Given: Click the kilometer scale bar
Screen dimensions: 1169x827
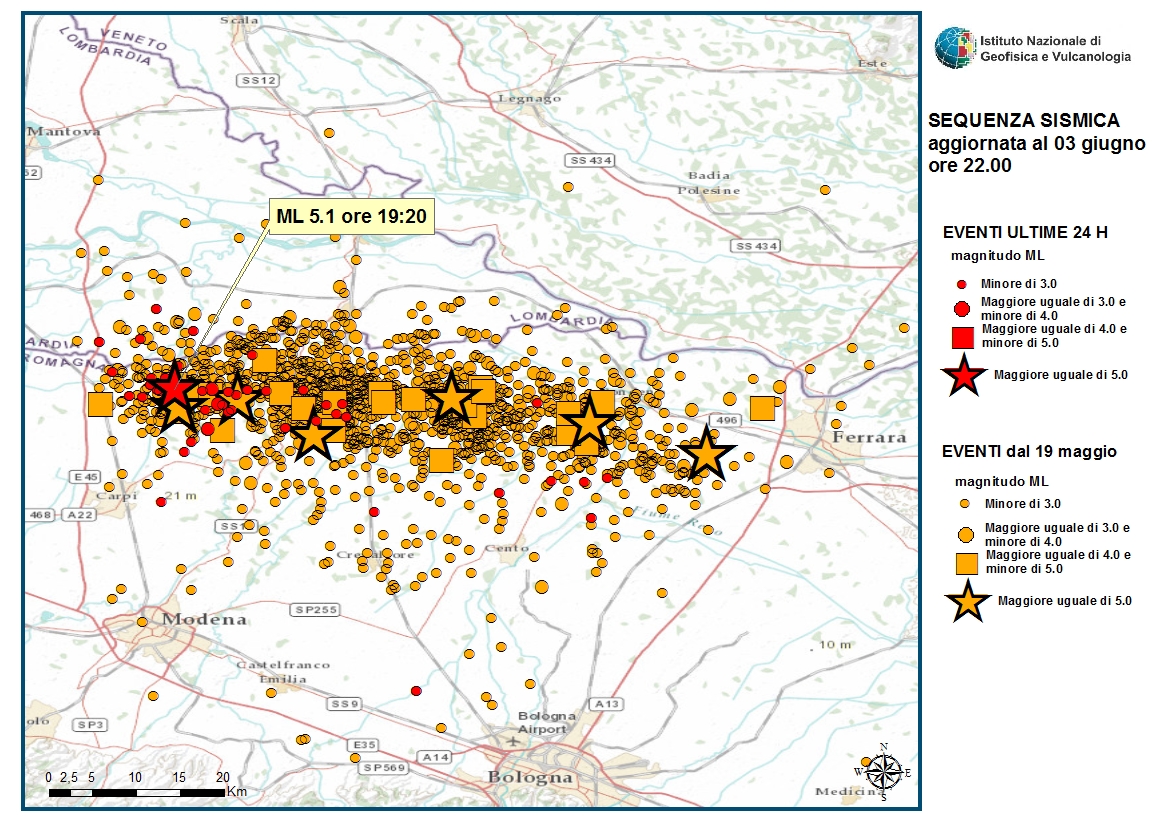Looking at the screenshot, I should pos(137,792).
